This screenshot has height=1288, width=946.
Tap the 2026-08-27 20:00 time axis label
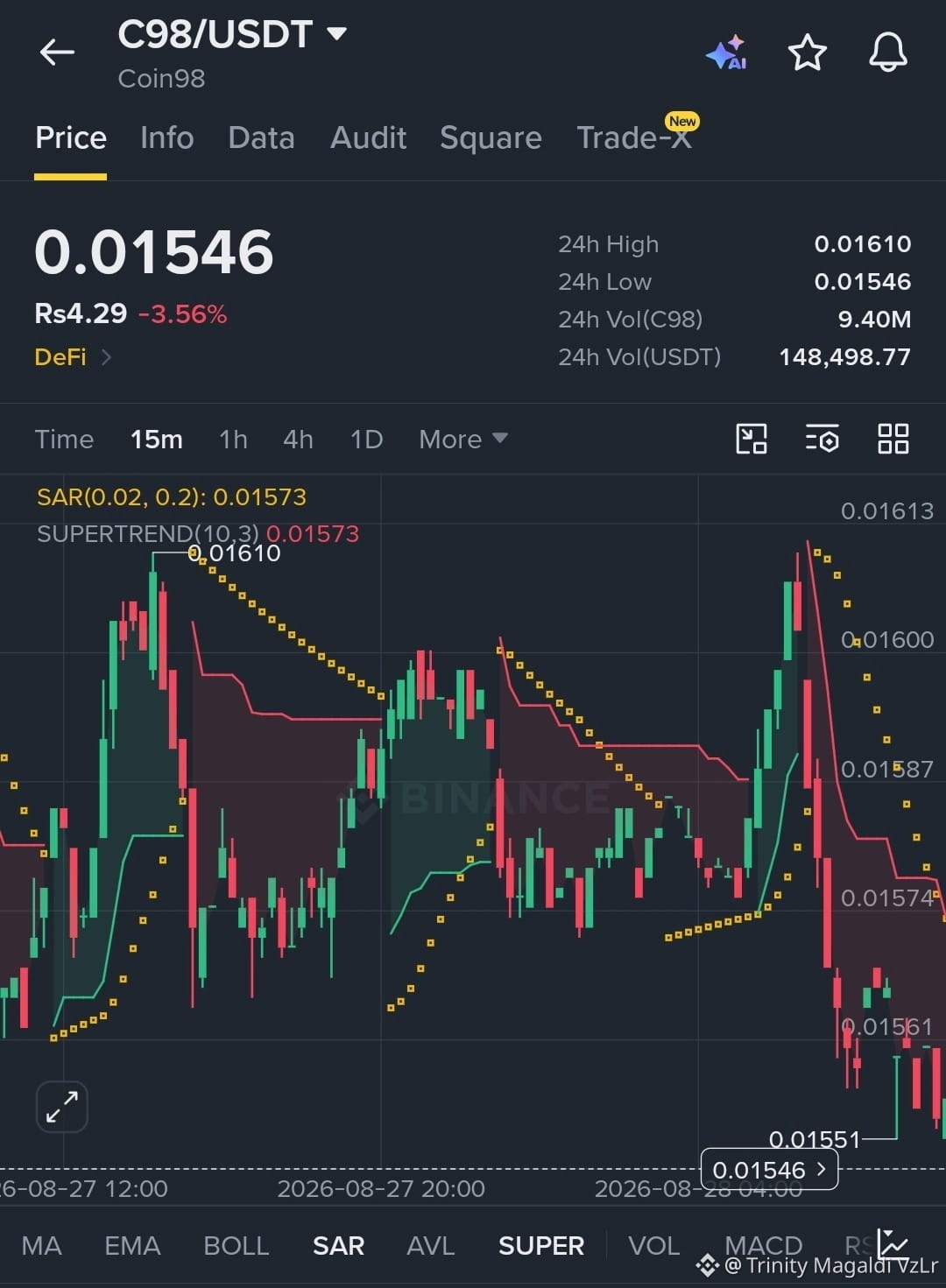[x=381, y=1189]
